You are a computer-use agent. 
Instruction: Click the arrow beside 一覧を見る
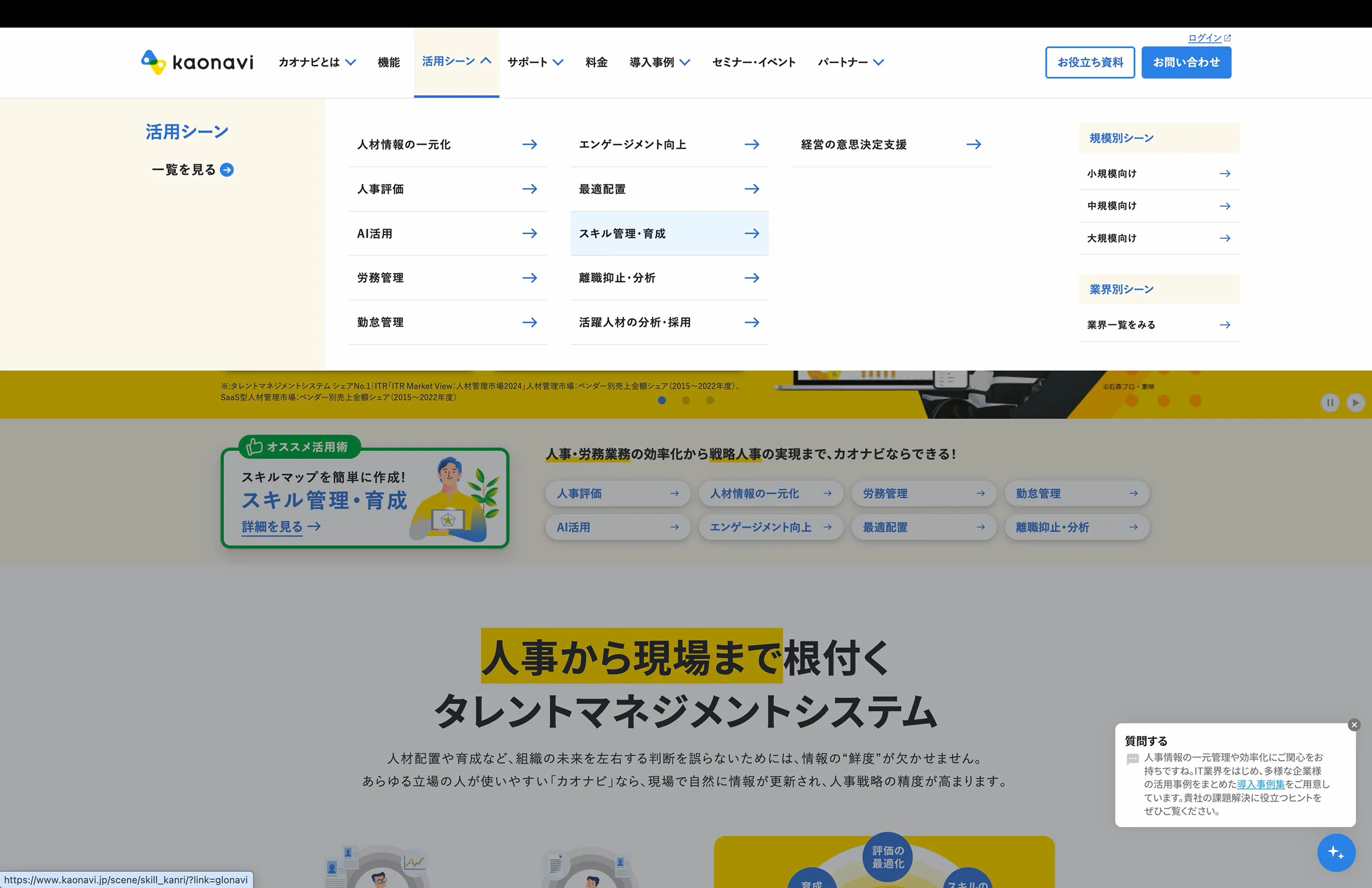226,169
